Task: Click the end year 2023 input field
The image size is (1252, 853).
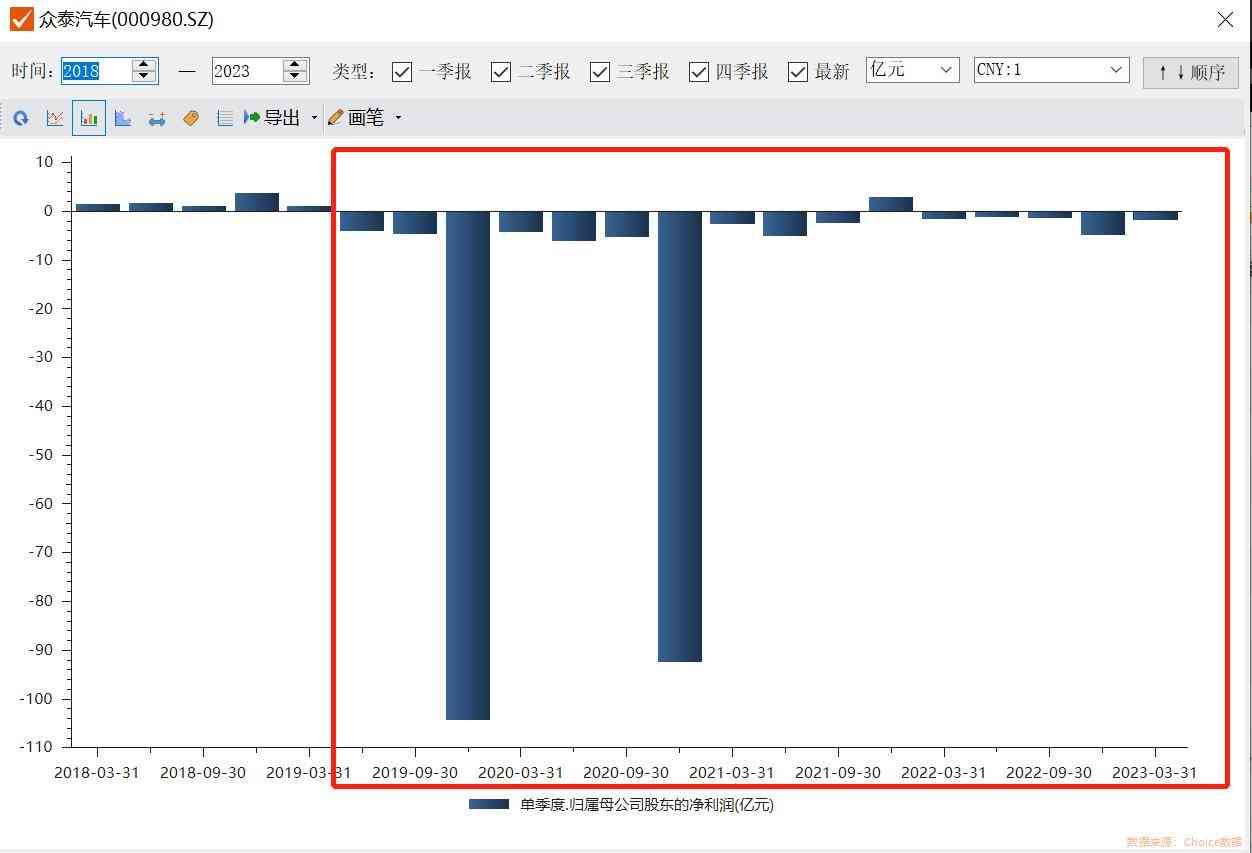Action: pyautogui.click(x=246, y=71)
